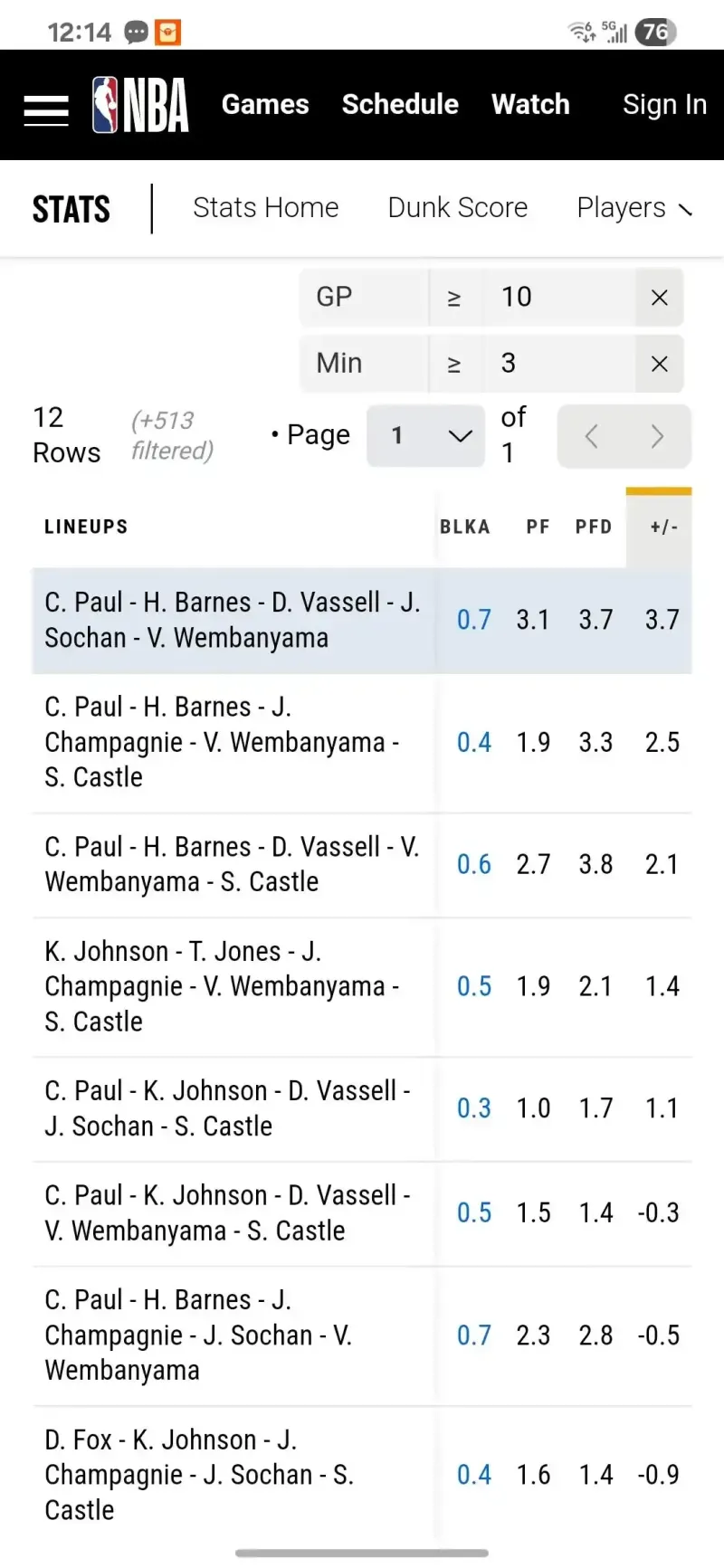This screenshot has height=1568, width=724.
Task: Edit the GP filter value field
Action: 559,297
